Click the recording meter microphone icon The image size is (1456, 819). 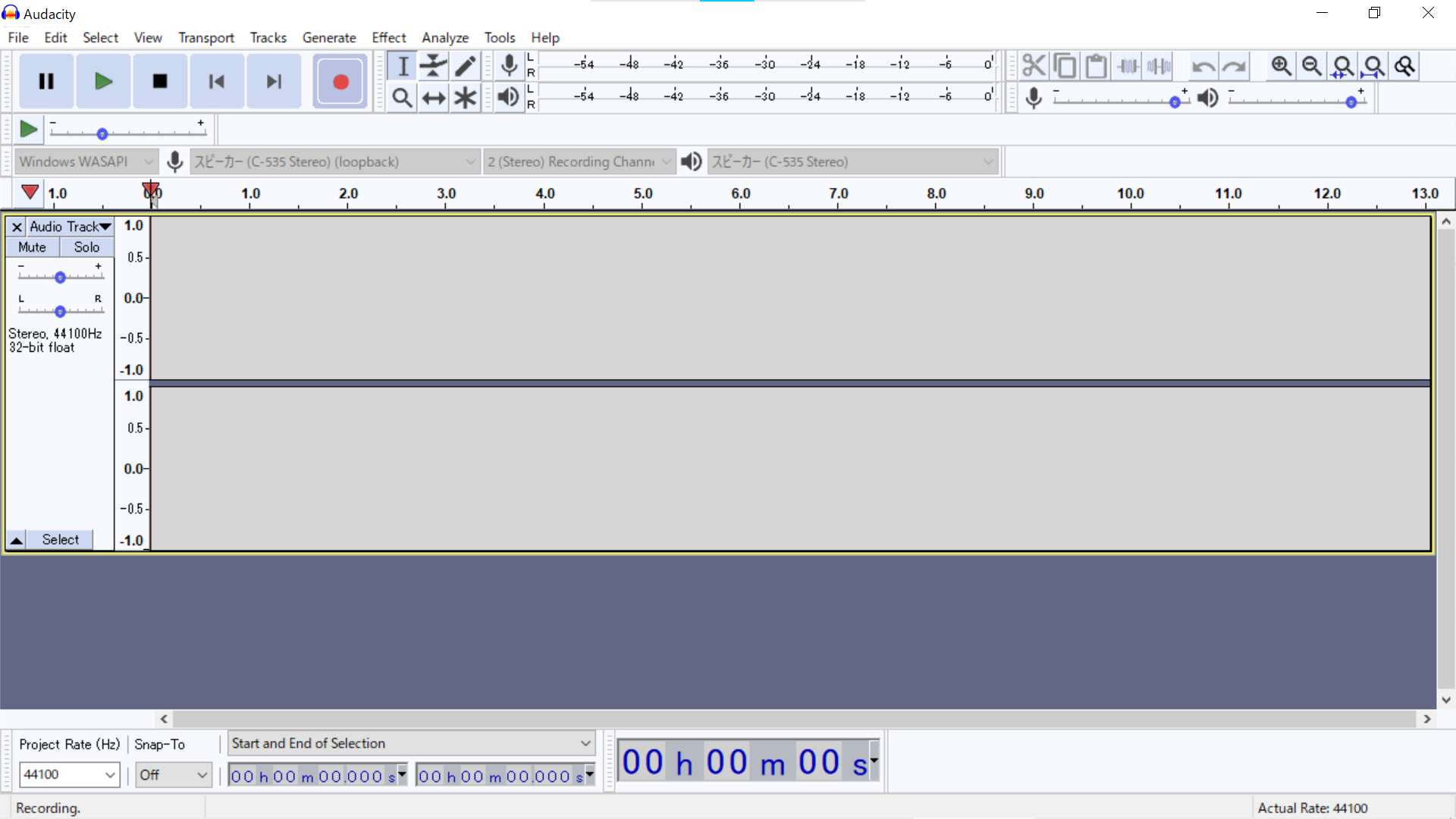point(510,65)
